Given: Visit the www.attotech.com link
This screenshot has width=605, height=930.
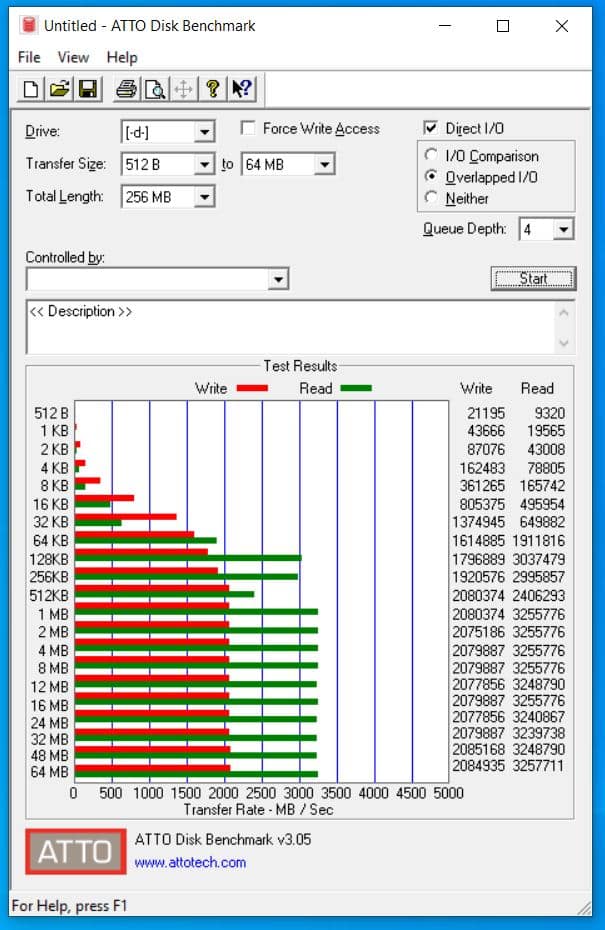Looking at the screenshot, I should 190,862.
